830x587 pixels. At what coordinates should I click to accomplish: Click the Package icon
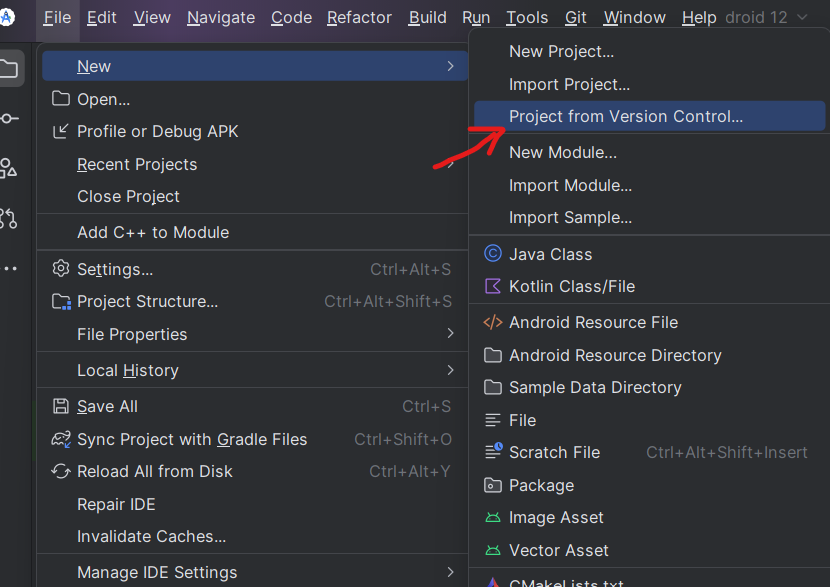(x=493, y=485)
